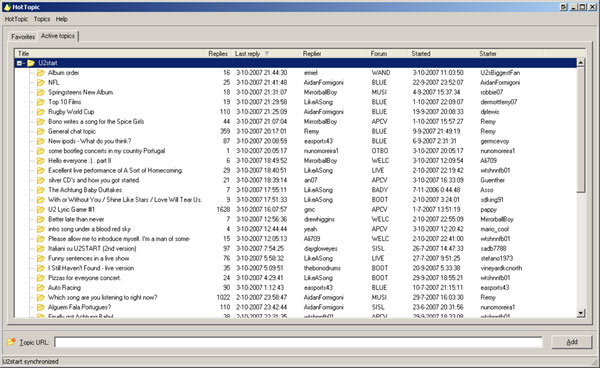
Task: Select the Which song are you listening to right now? topic
Action: (x=102, y=298)
